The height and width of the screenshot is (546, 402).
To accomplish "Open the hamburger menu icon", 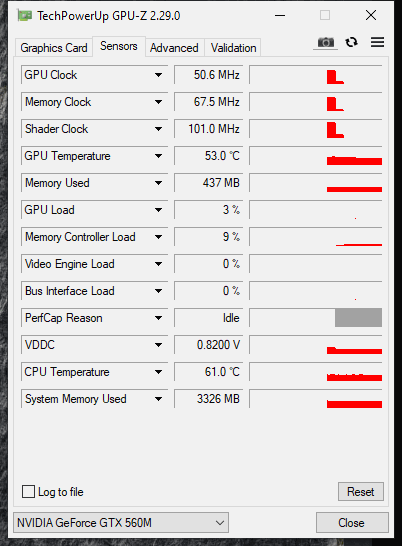I will click(377, 42).
